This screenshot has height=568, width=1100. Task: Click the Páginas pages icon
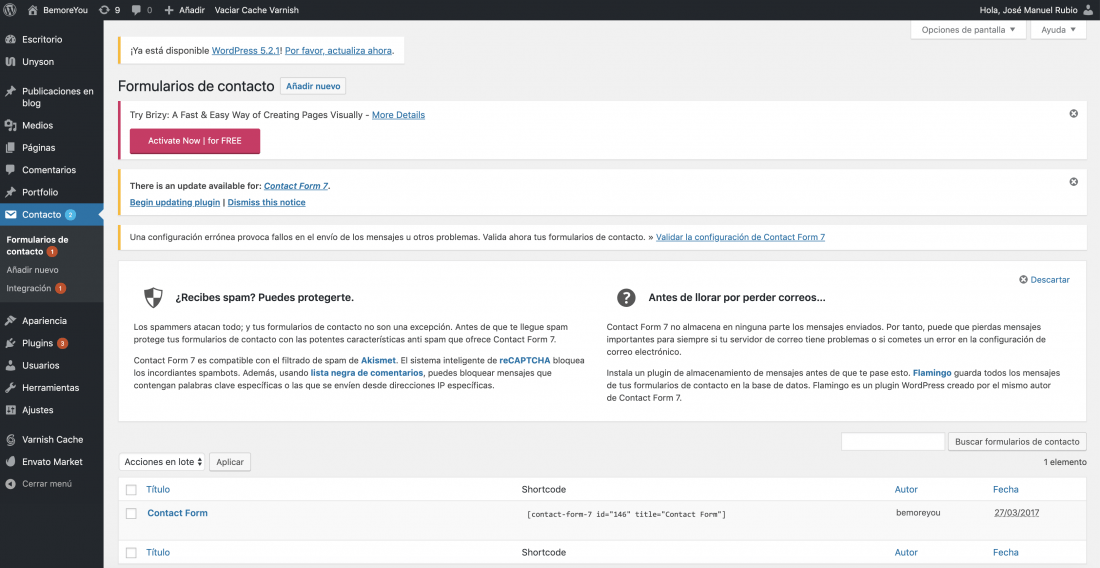(x=11, y=147)
